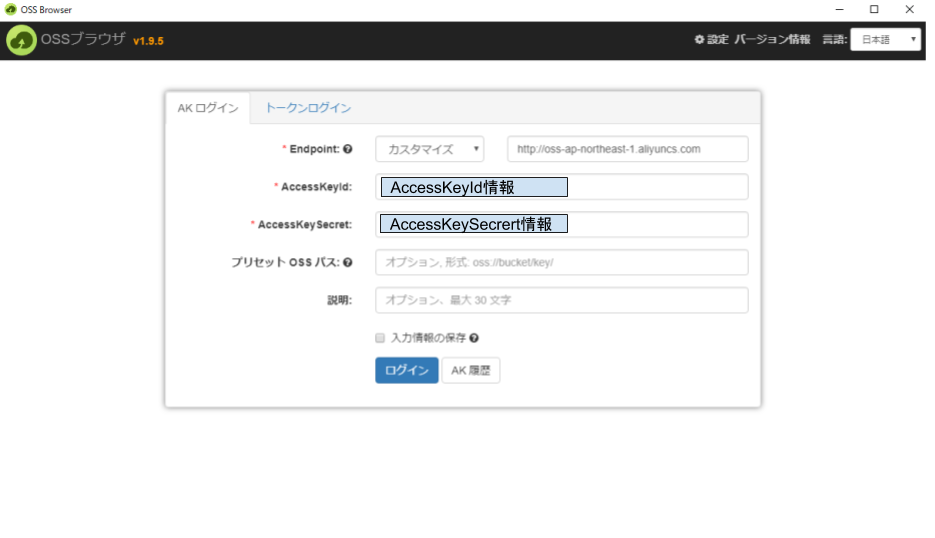Viewport: 935px width, 538px height.
Task: Show the 入力情報の保存 help icon
Action: click(x=474, y=338)
